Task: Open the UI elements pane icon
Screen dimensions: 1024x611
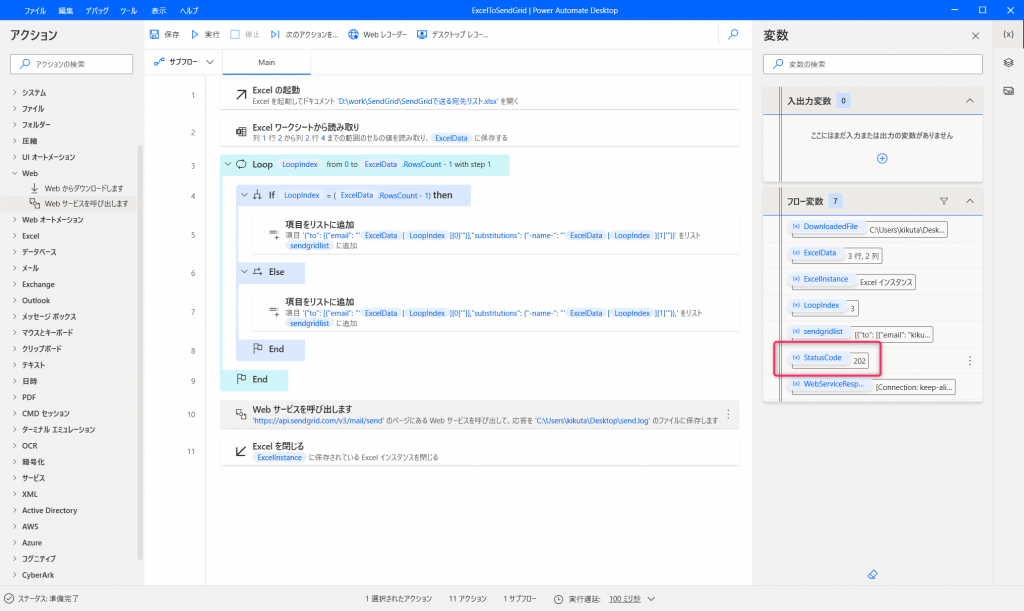Action: click(x=1009, y=62)
